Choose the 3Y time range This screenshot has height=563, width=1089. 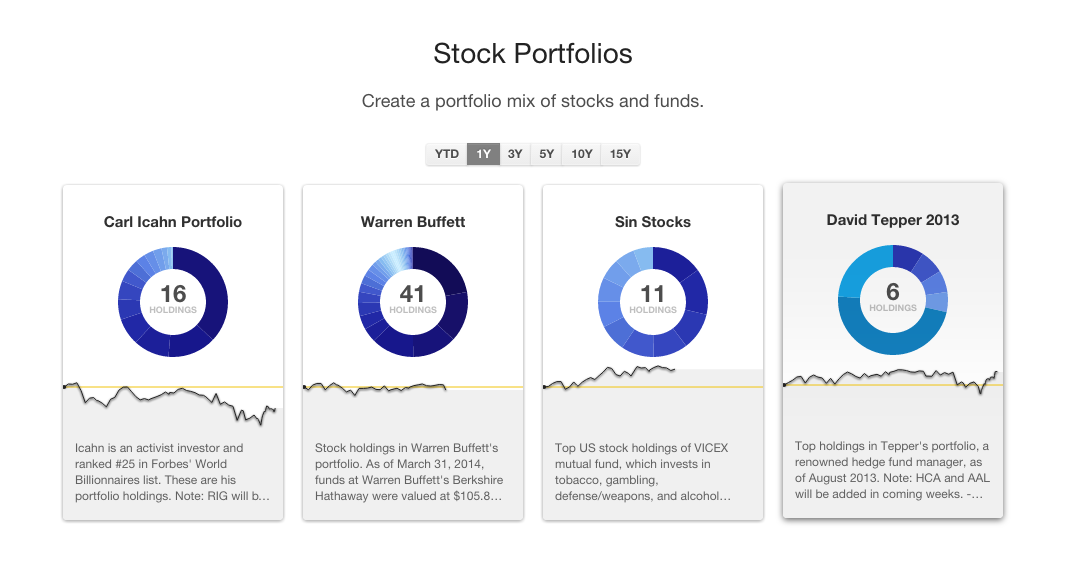(515, 154)
